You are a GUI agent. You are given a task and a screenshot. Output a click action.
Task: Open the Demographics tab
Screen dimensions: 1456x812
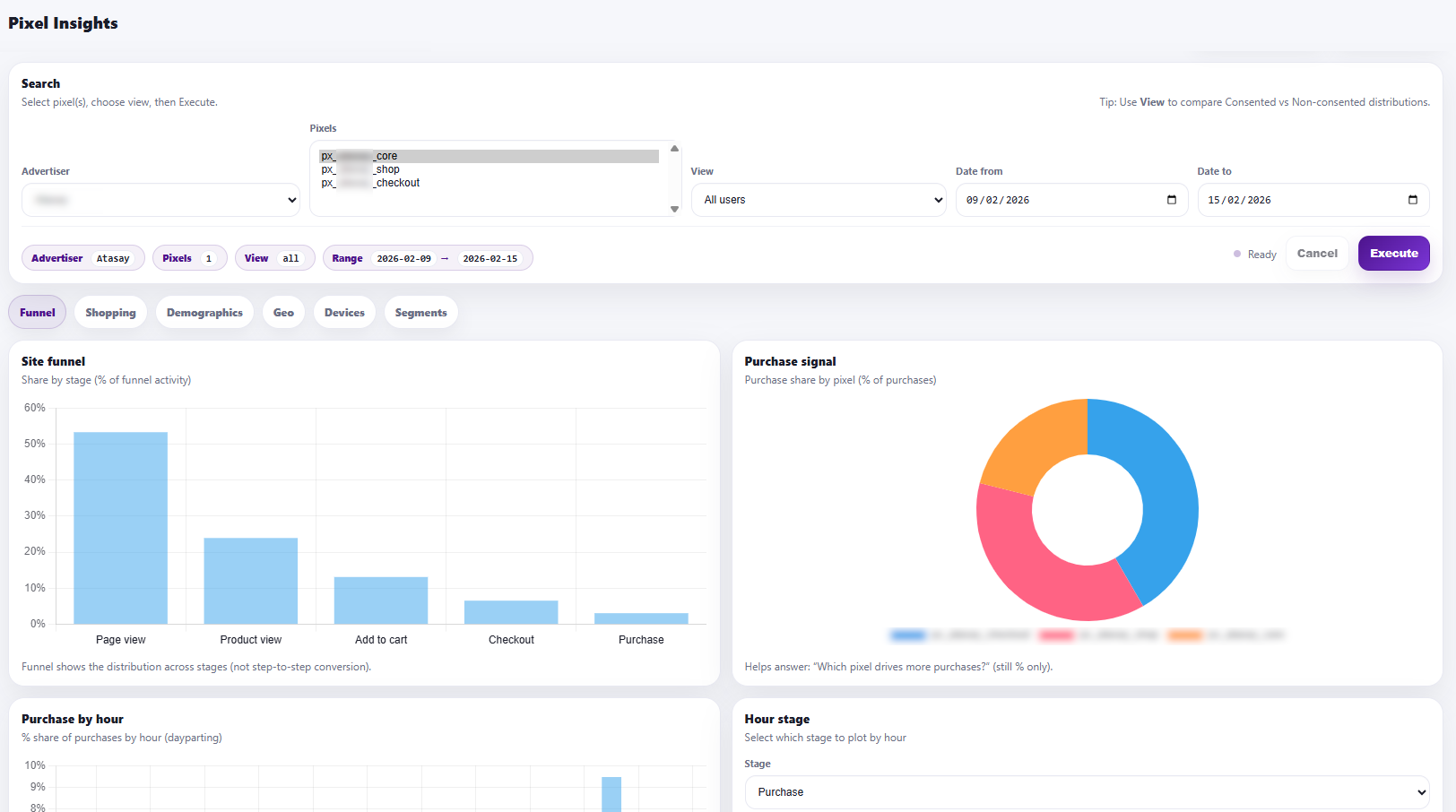click(x=204, y=312)
